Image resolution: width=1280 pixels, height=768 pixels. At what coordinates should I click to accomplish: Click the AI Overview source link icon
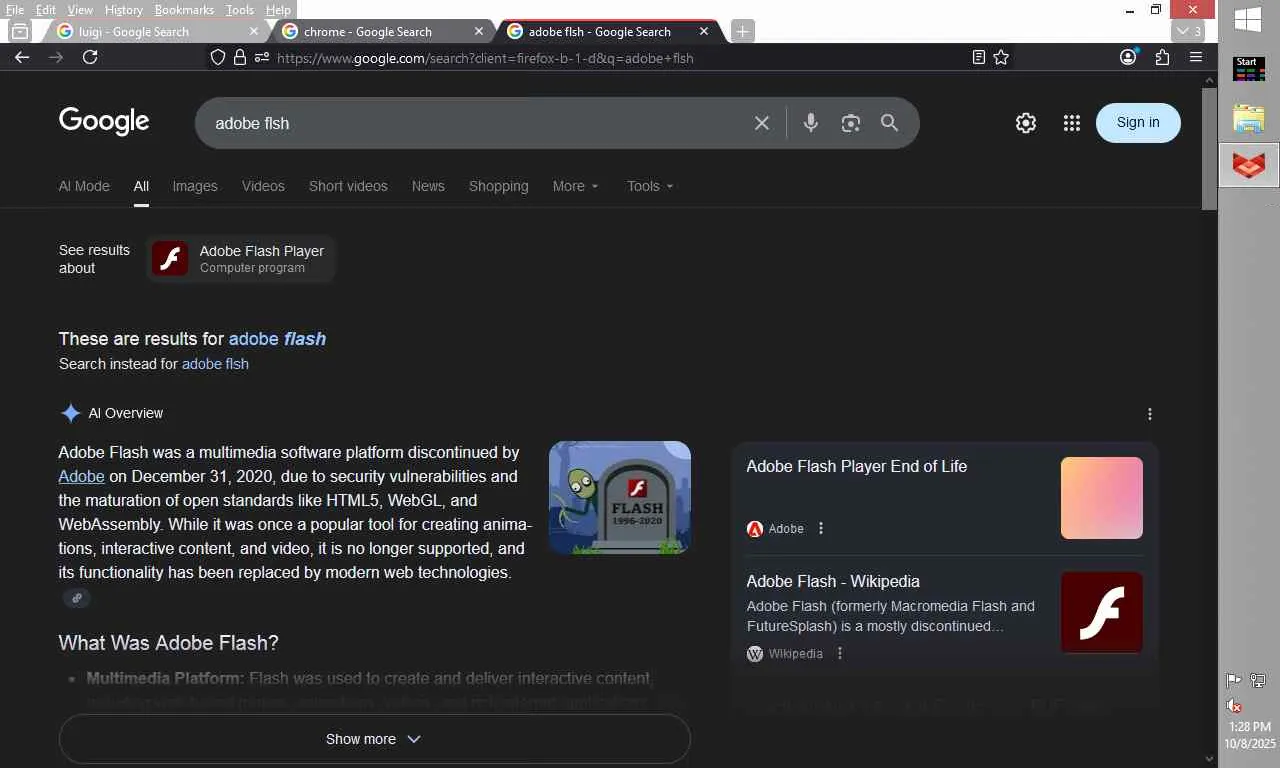(x=77, y=598)
